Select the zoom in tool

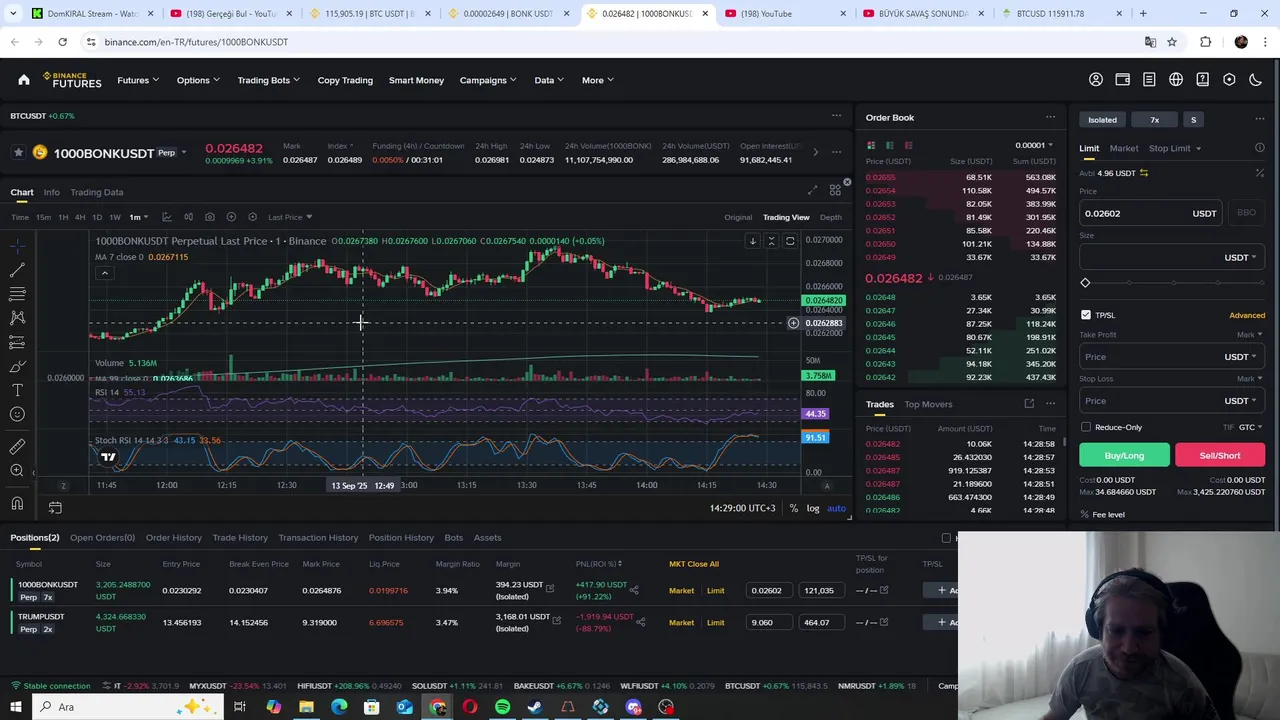tap(17, 470)
